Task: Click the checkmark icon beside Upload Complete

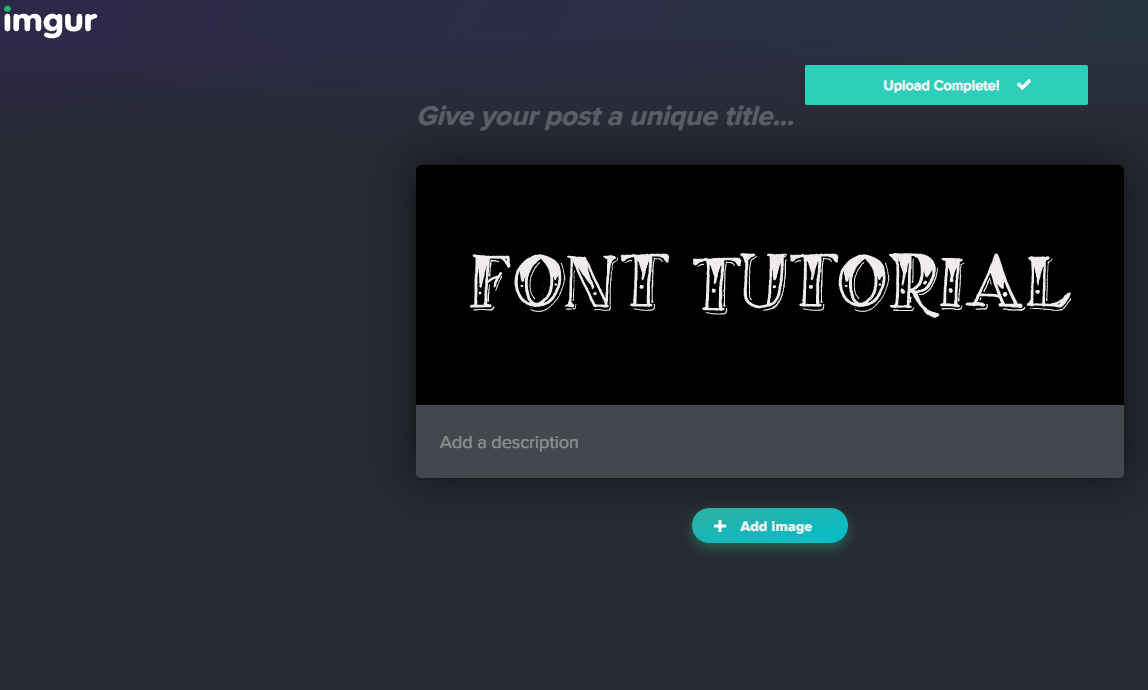Action: pyautogui.click(x=1024, y=85)
